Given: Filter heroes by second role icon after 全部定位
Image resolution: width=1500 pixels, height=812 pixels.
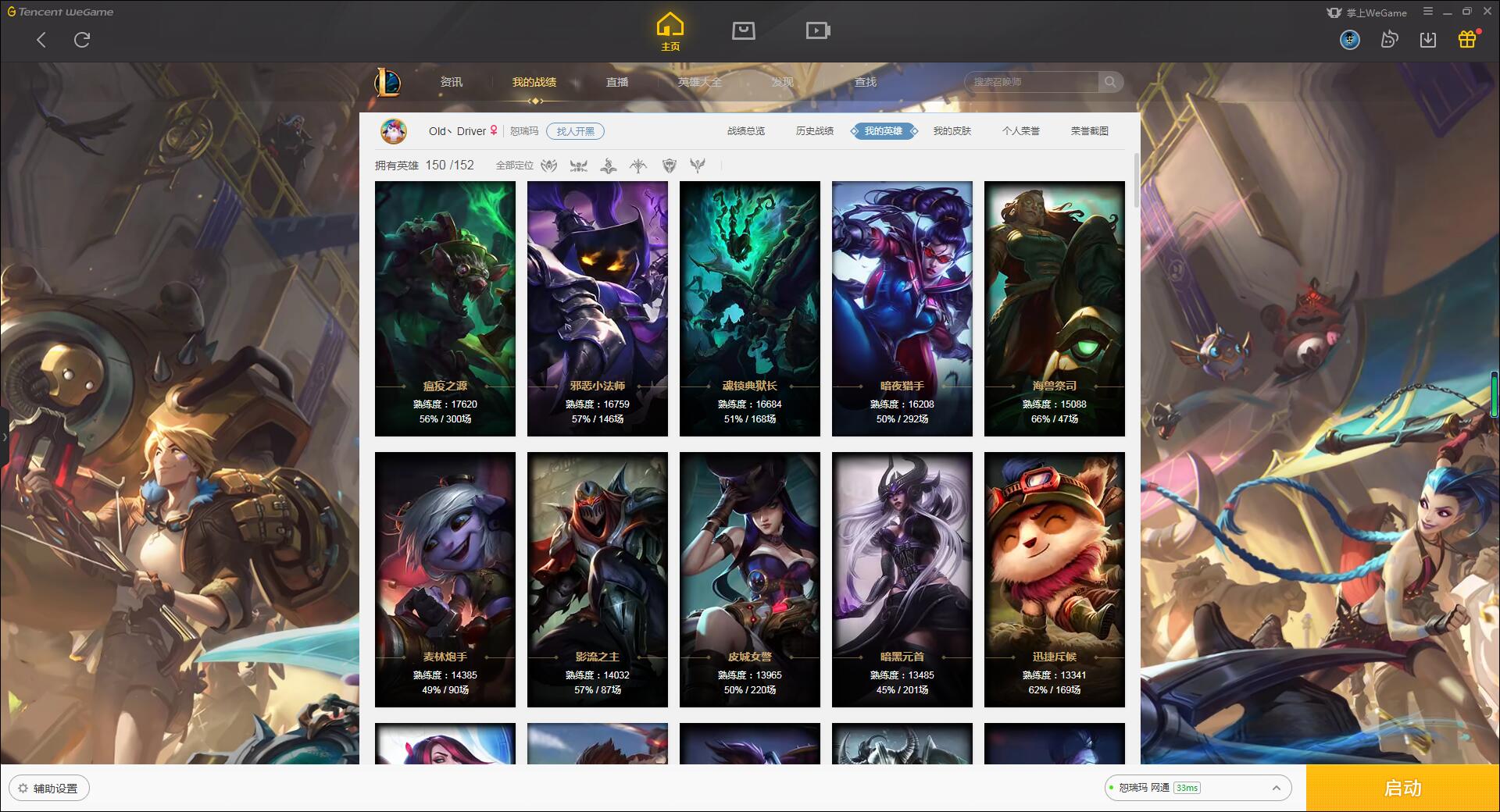Looking at the screenshot, I should pyautogui.click(x=579, y=166).
